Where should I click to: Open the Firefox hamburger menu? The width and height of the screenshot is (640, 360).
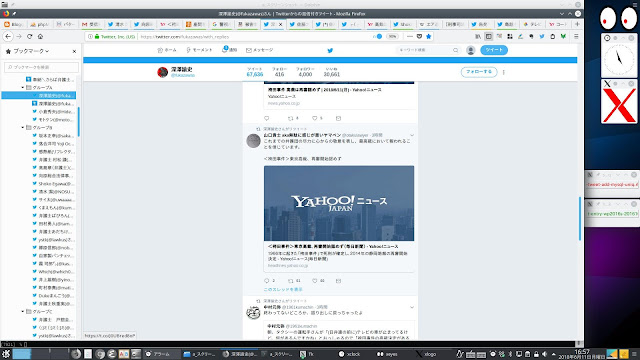tap(576, 36)
